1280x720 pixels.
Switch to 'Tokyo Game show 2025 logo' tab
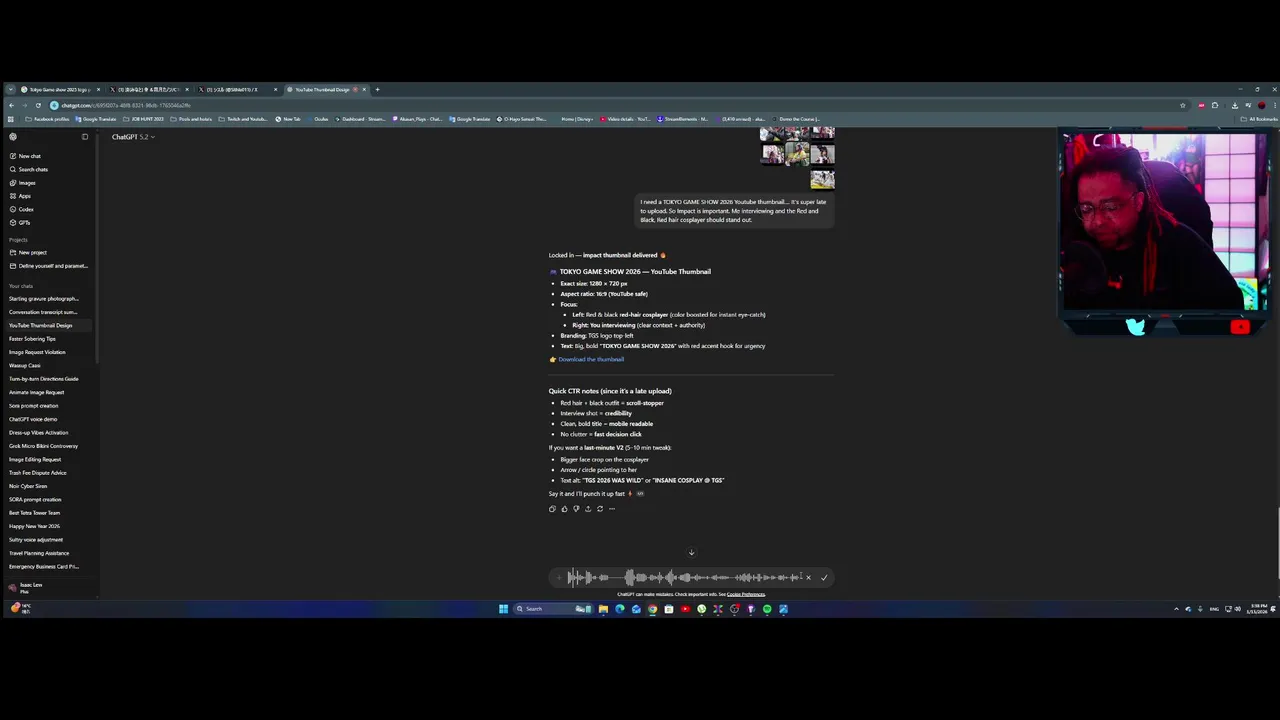(59, 90)
